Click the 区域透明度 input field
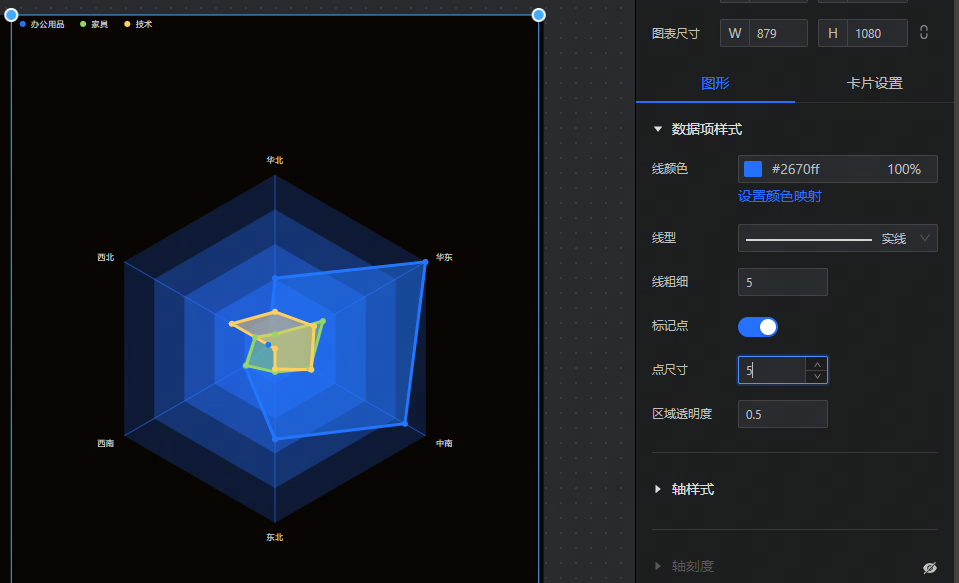 782,414
